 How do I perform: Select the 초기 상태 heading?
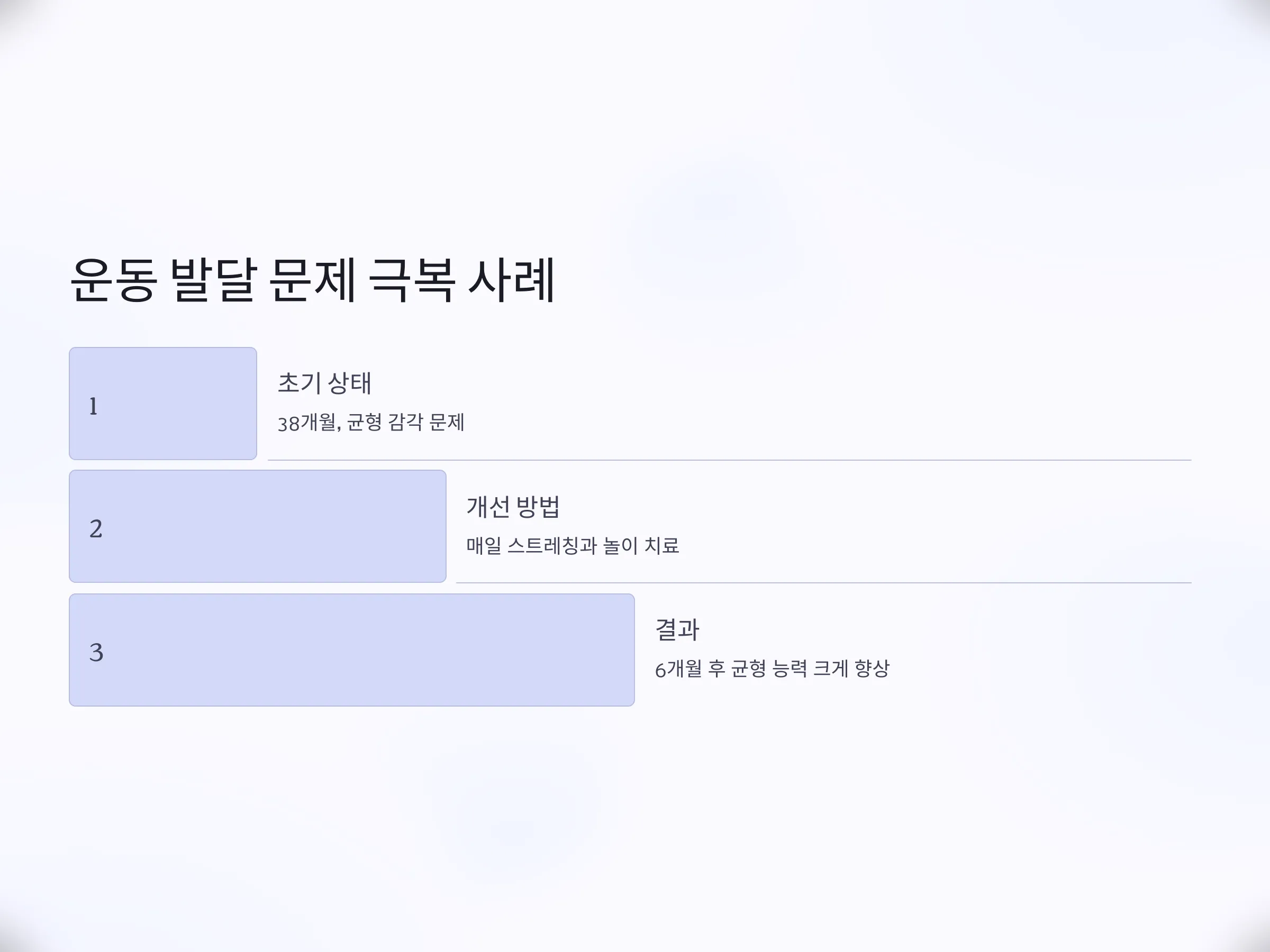click(325, 383)
